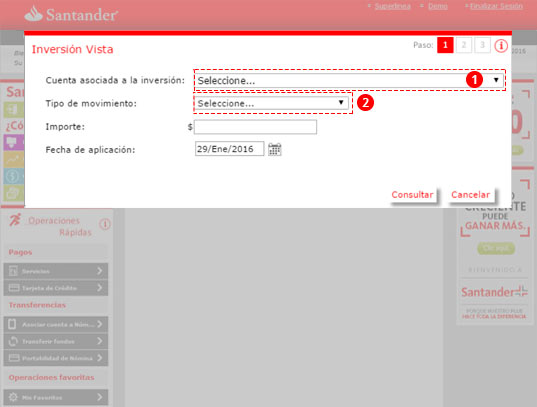The height and width of the screenshot is (407, 537).
Task: Click the info icon beside step indicators
Action: click(x=501, y=45)
